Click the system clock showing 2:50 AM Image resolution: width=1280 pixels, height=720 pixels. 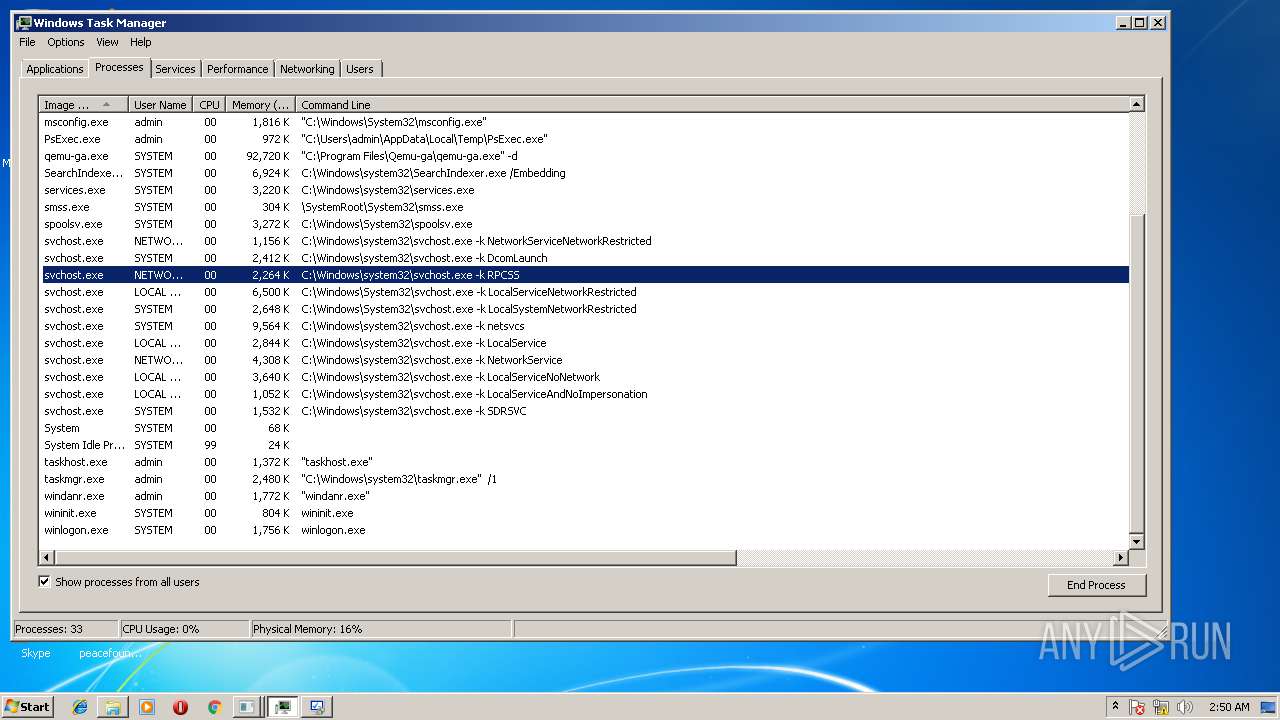(x=1228, y=707)
